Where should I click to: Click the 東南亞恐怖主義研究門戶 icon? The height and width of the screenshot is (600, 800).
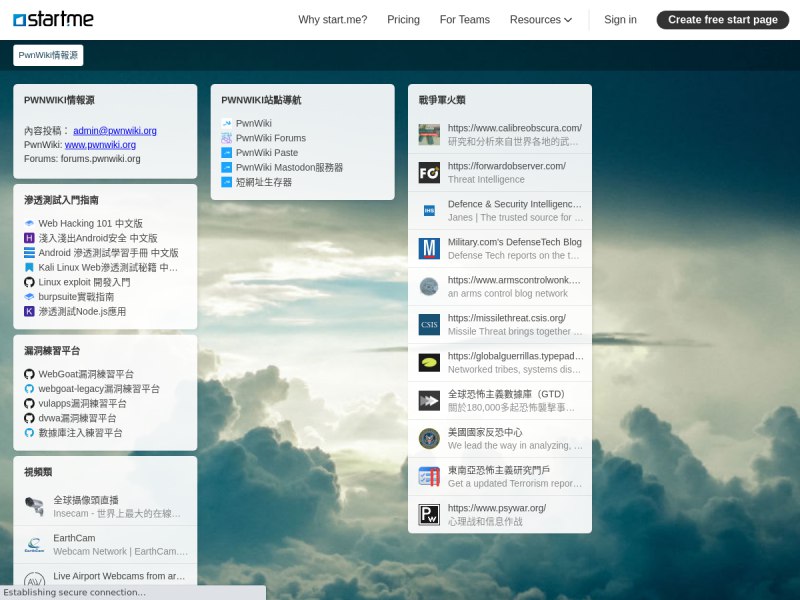pos(429,477)
